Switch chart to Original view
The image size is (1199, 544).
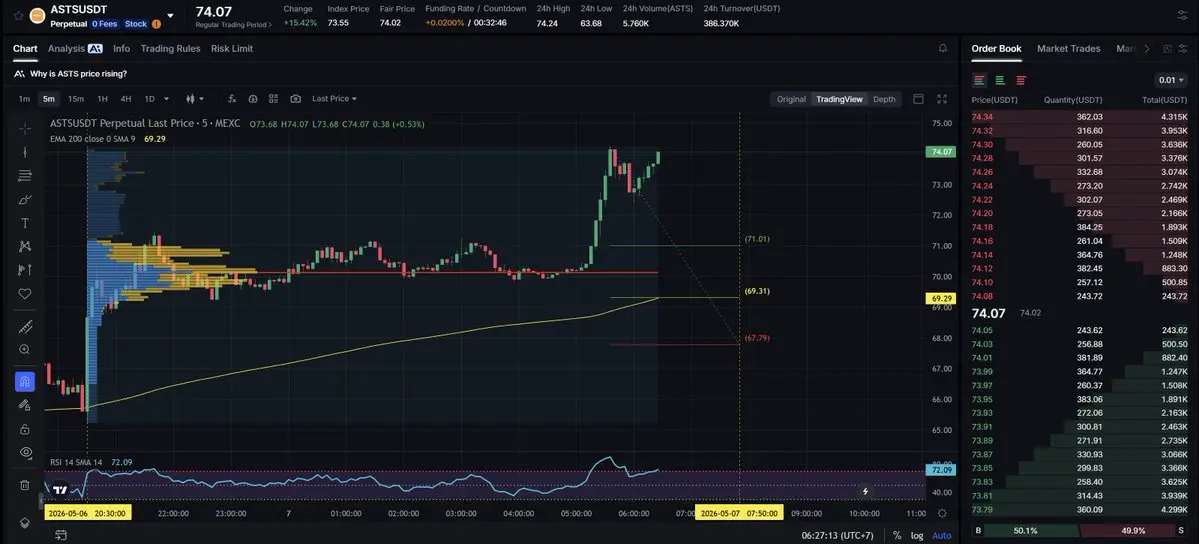pos(791,99)
